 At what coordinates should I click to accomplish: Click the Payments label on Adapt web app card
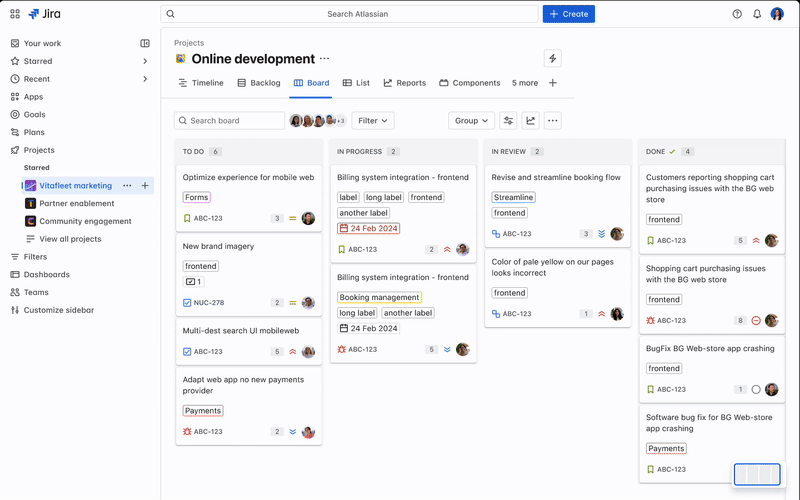(x=203, y=411)
